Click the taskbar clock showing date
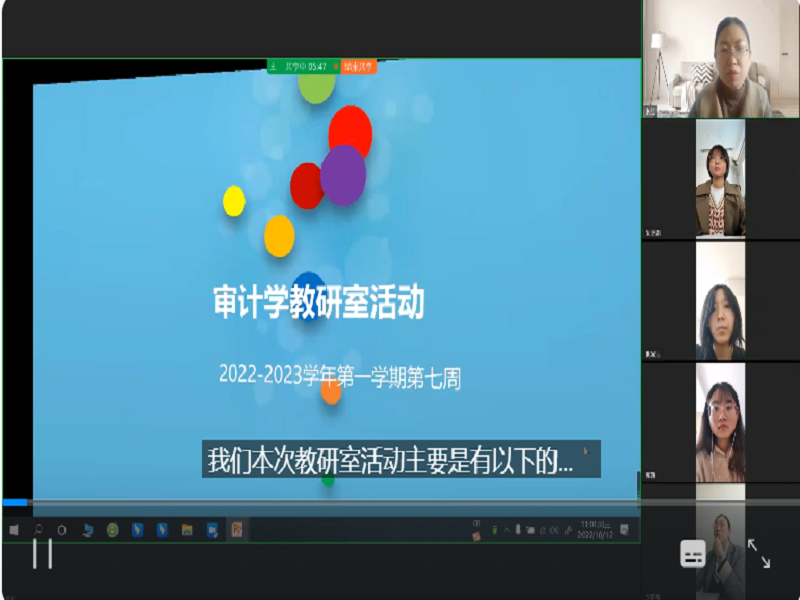Image resolution: width=800 pixels, height=600 pixels. (590, 529)
